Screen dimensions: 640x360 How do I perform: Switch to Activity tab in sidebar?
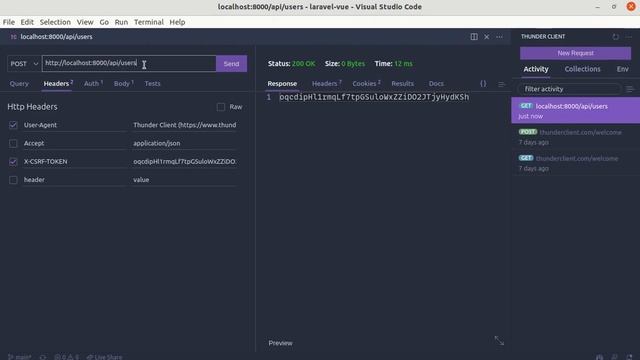[536, 69]
